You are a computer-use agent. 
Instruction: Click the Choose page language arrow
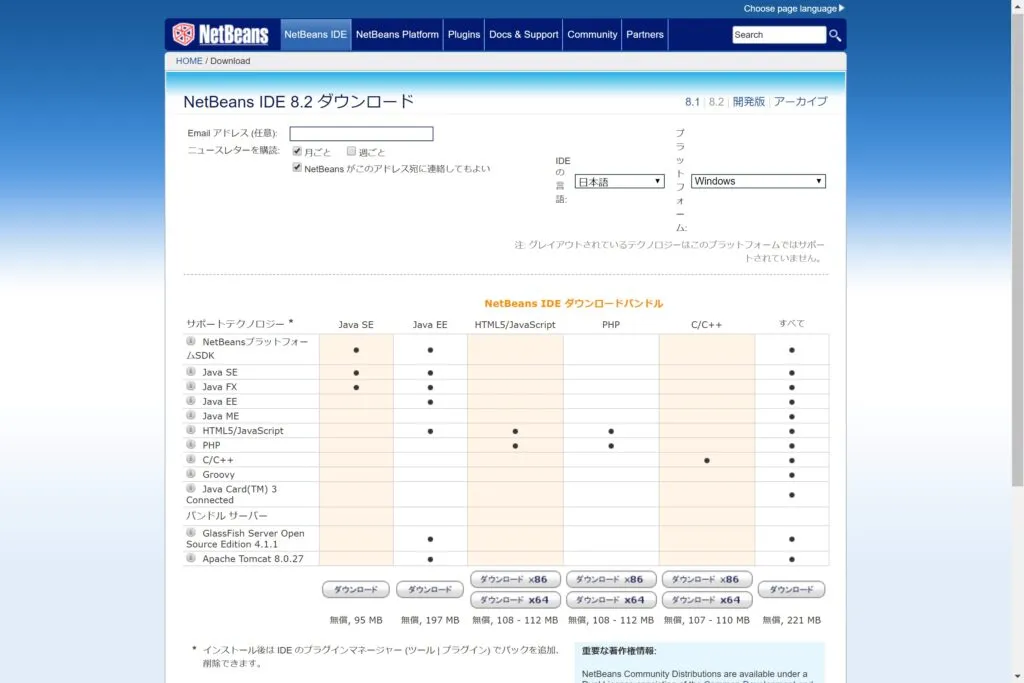coord(842,8)
